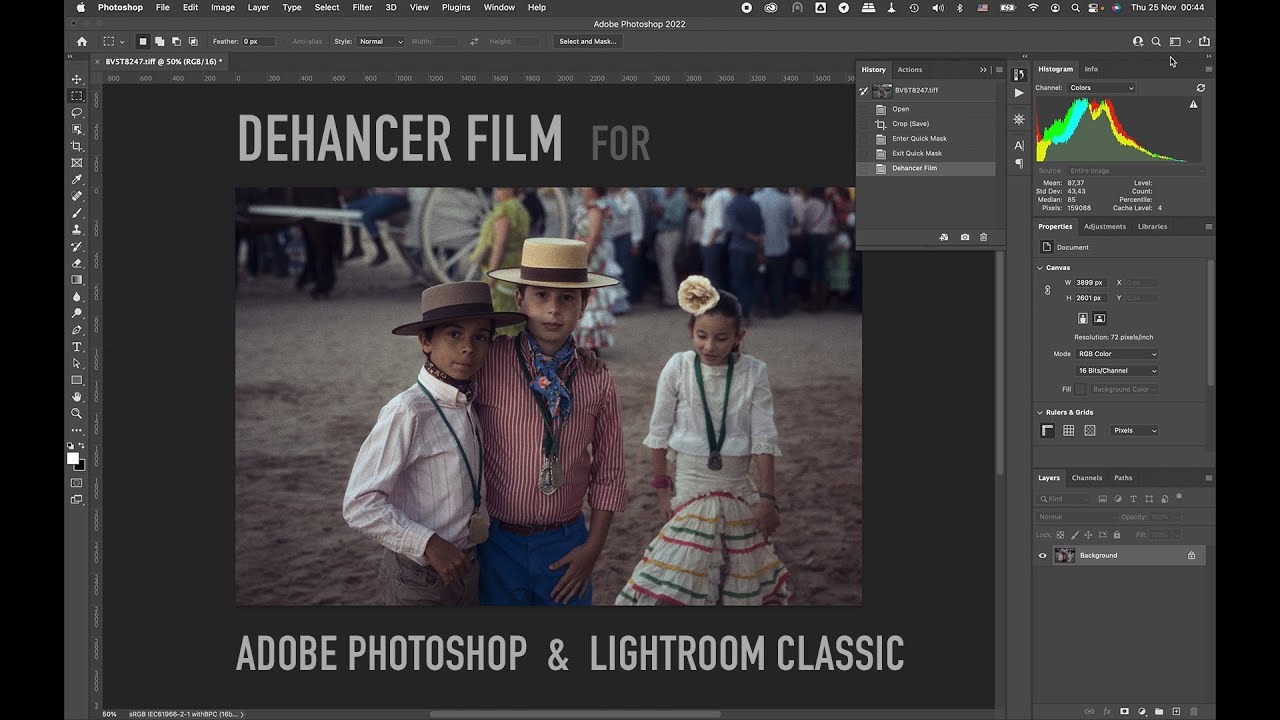The height and width of the screenshot is (720, 1280).
Task: Hide the Background layer with eye icon
Action: coord(1042,556)
